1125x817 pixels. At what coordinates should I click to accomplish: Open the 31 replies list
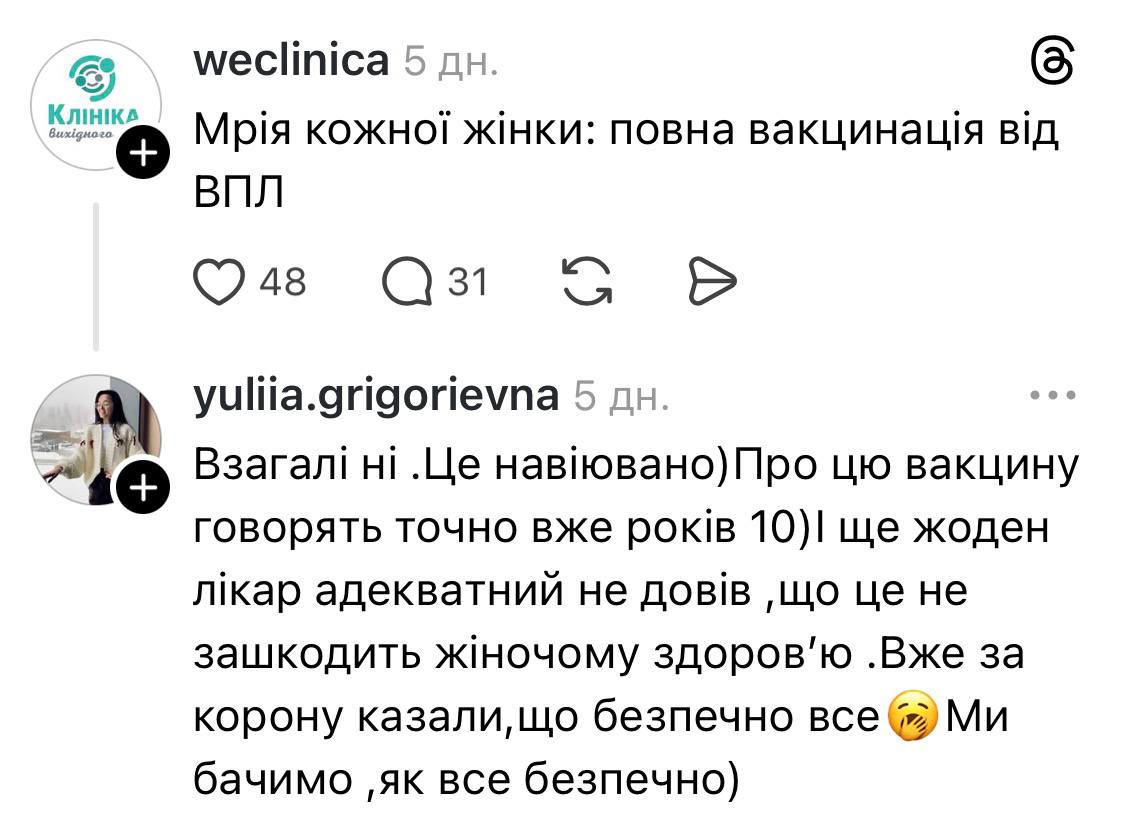(467, 281)
